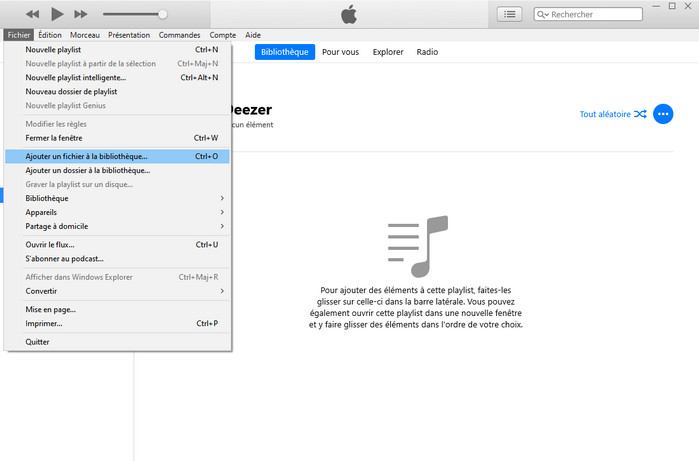
Task: Select Nouveau dossier de playlist
Action: point(117,91)
